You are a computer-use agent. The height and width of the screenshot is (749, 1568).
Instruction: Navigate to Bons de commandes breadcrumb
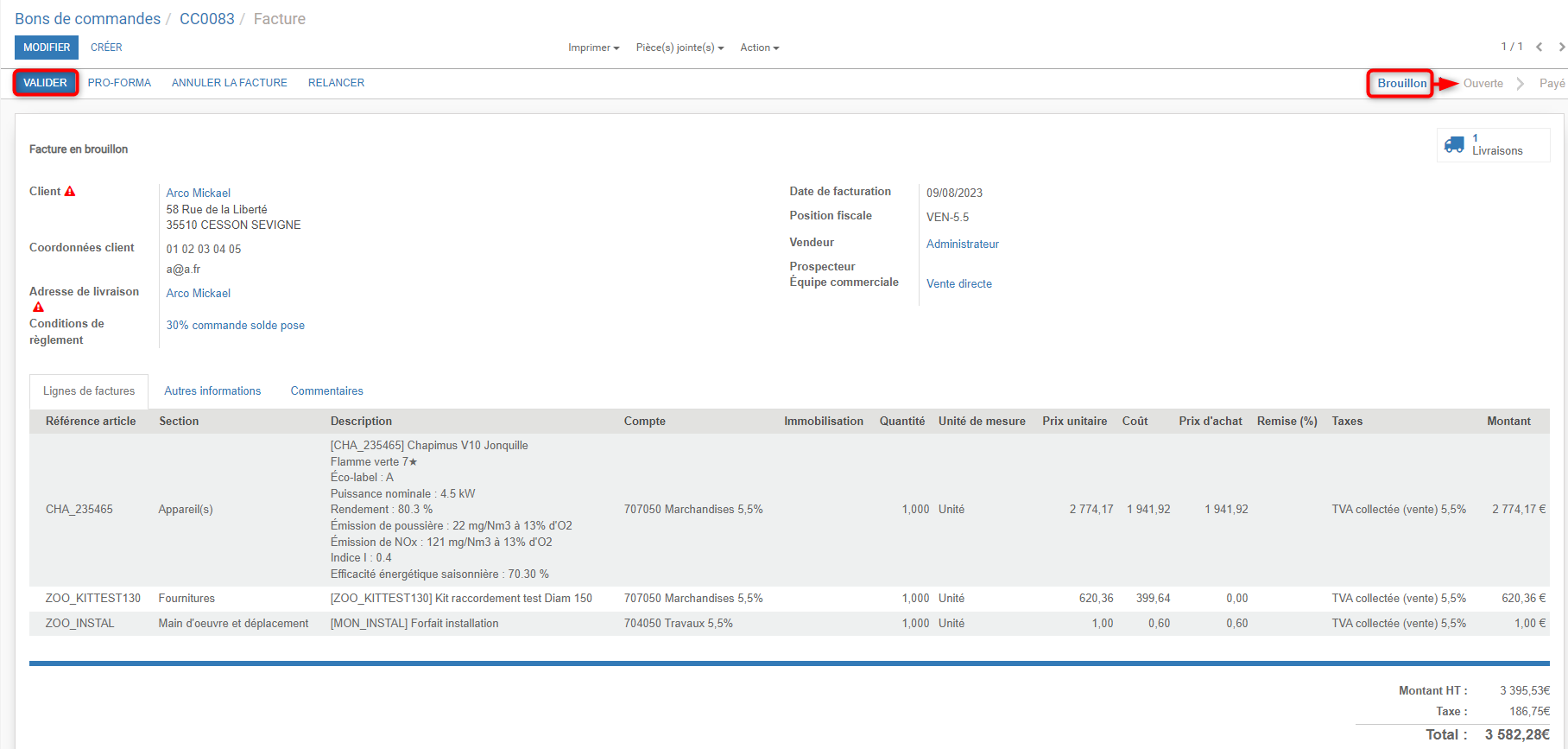88,19
